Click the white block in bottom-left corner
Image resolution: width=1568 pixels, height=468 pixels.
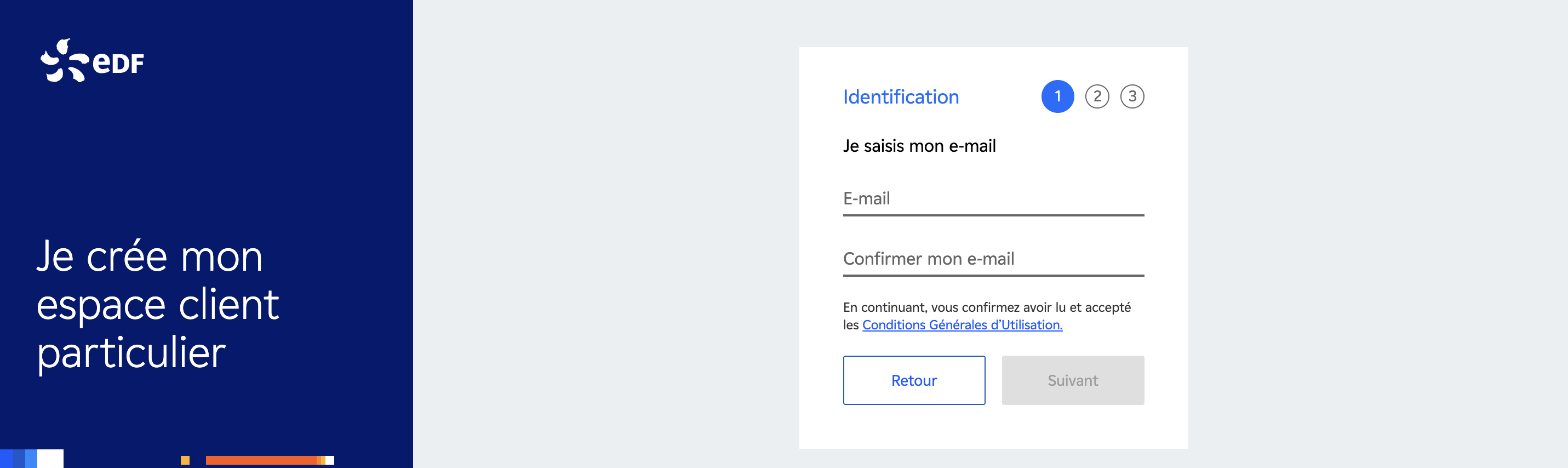(50, 458)
